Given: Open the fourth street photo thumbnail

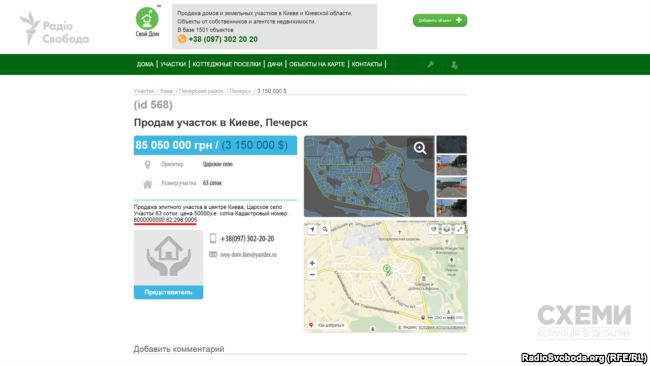Looking at the screenshot, I should pos(451,208).
